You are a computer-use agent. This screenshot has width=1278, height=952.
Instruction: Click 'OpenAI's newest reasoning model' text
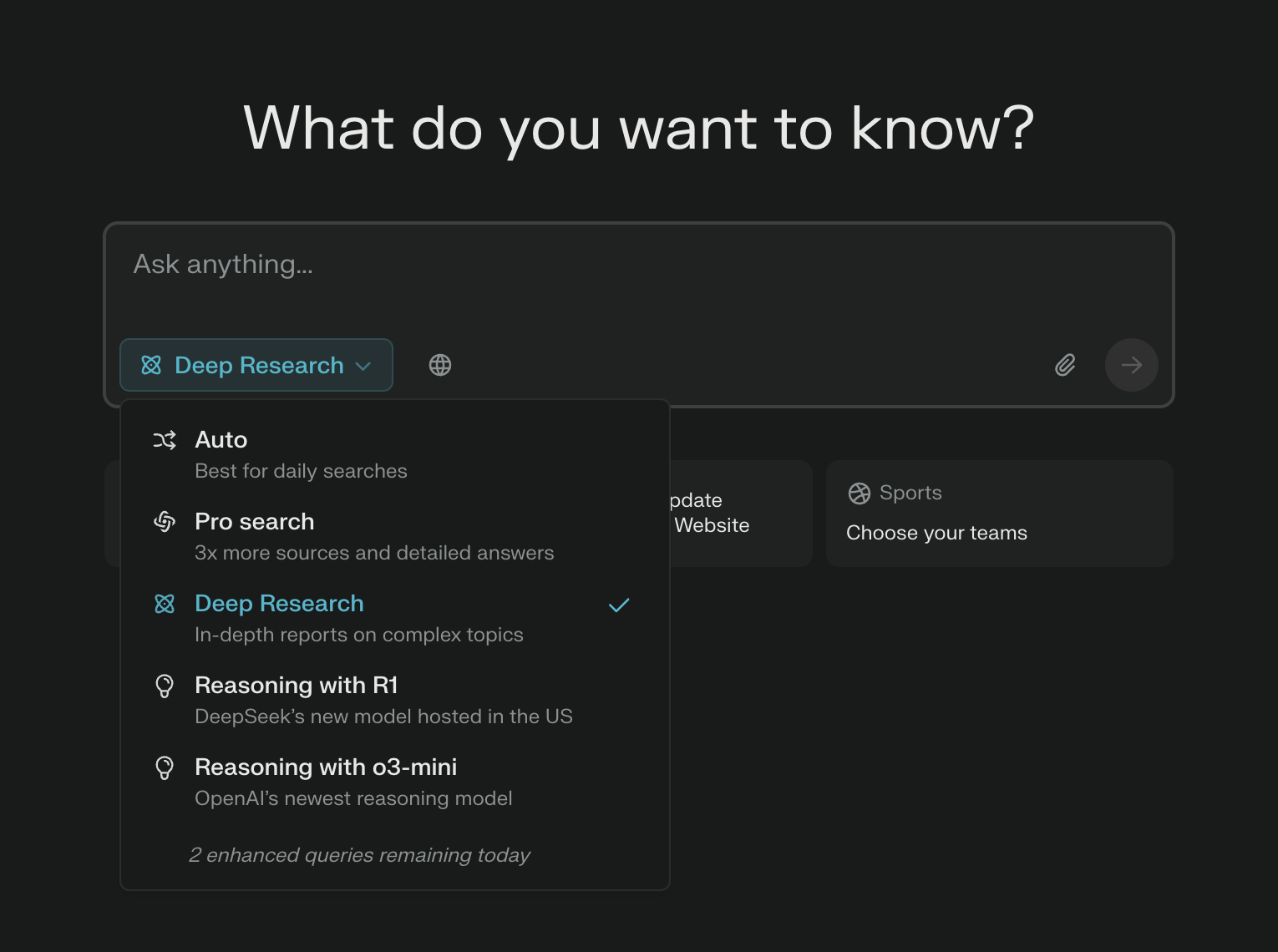pyautogui.click(x=353, y=798)
